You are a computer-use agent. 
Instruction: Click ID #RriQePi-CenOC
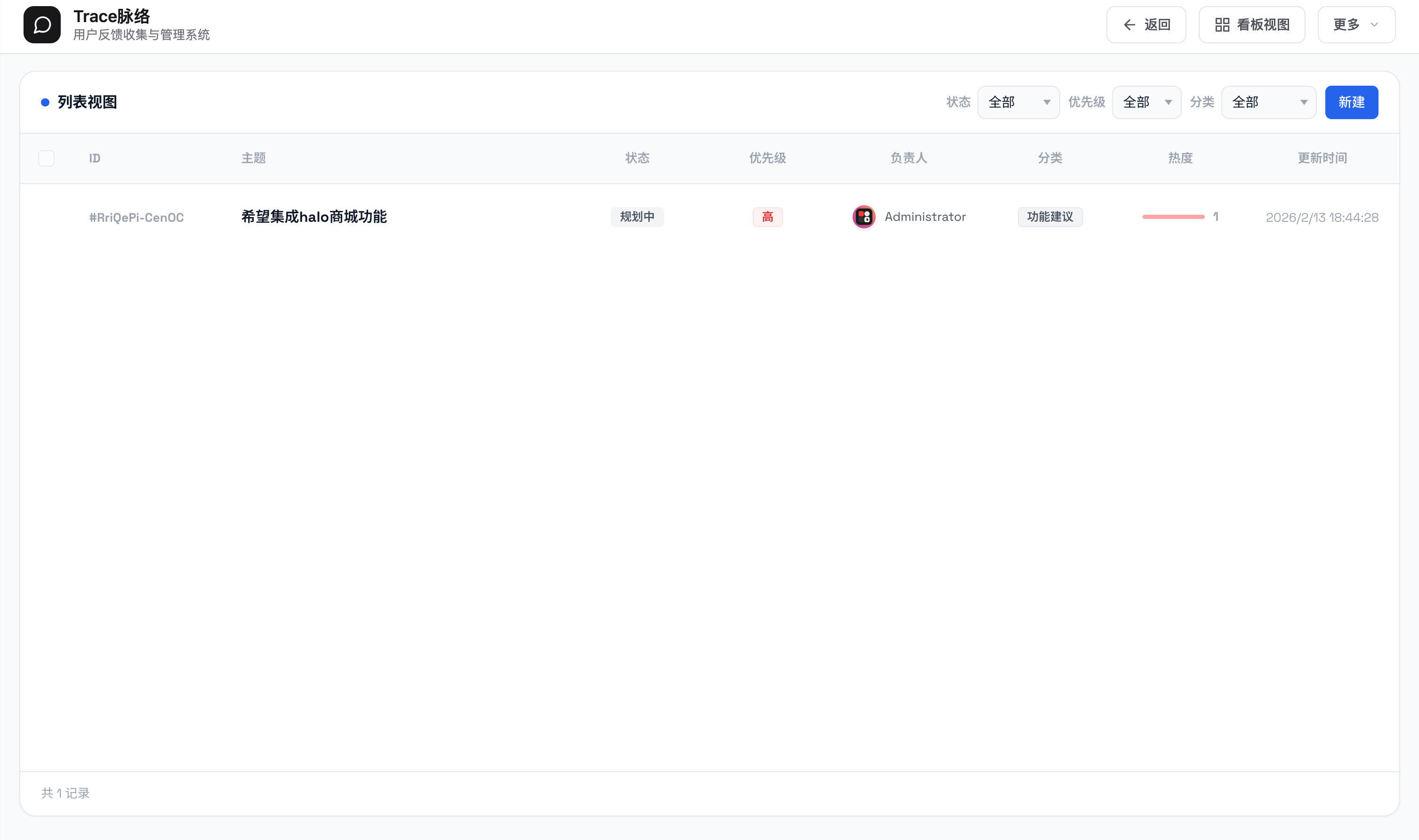pyautogui.click(x=137, y=218)
